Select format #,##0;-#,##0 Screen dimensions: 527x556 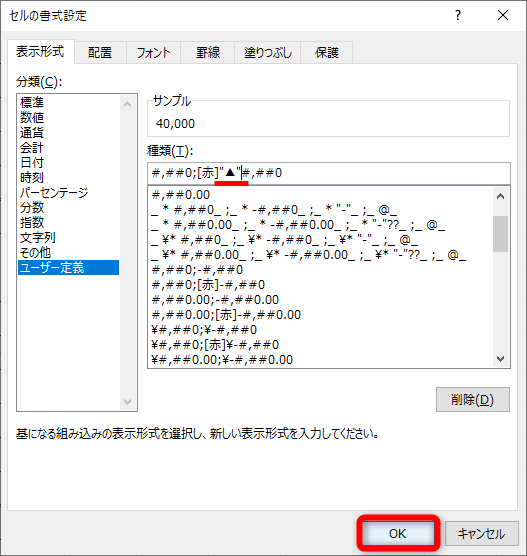click(320, 270)
